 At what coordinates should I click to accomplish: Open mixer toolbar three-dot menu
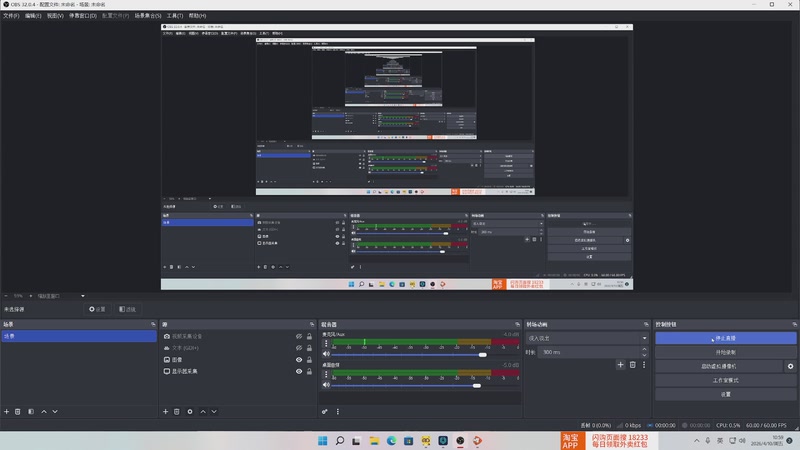338,412
